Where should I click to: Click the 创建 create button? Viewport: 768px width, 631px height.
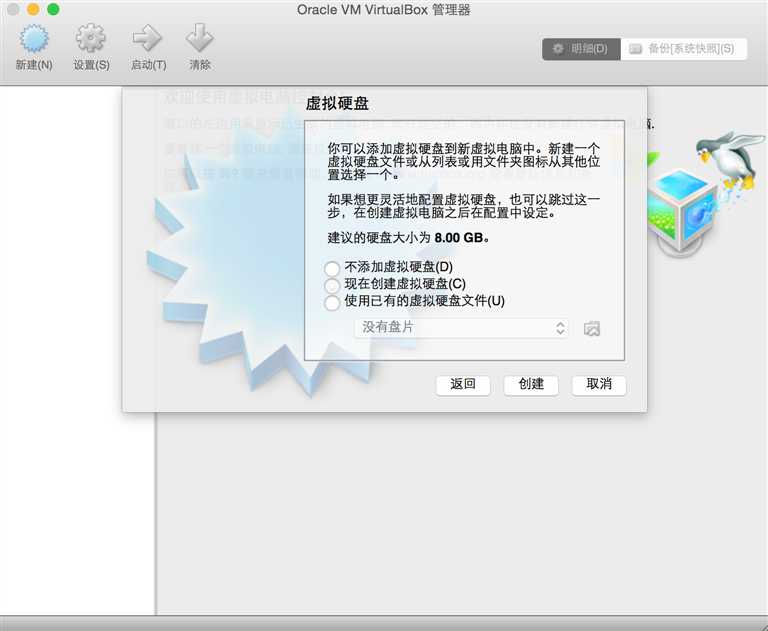point(531,385)
